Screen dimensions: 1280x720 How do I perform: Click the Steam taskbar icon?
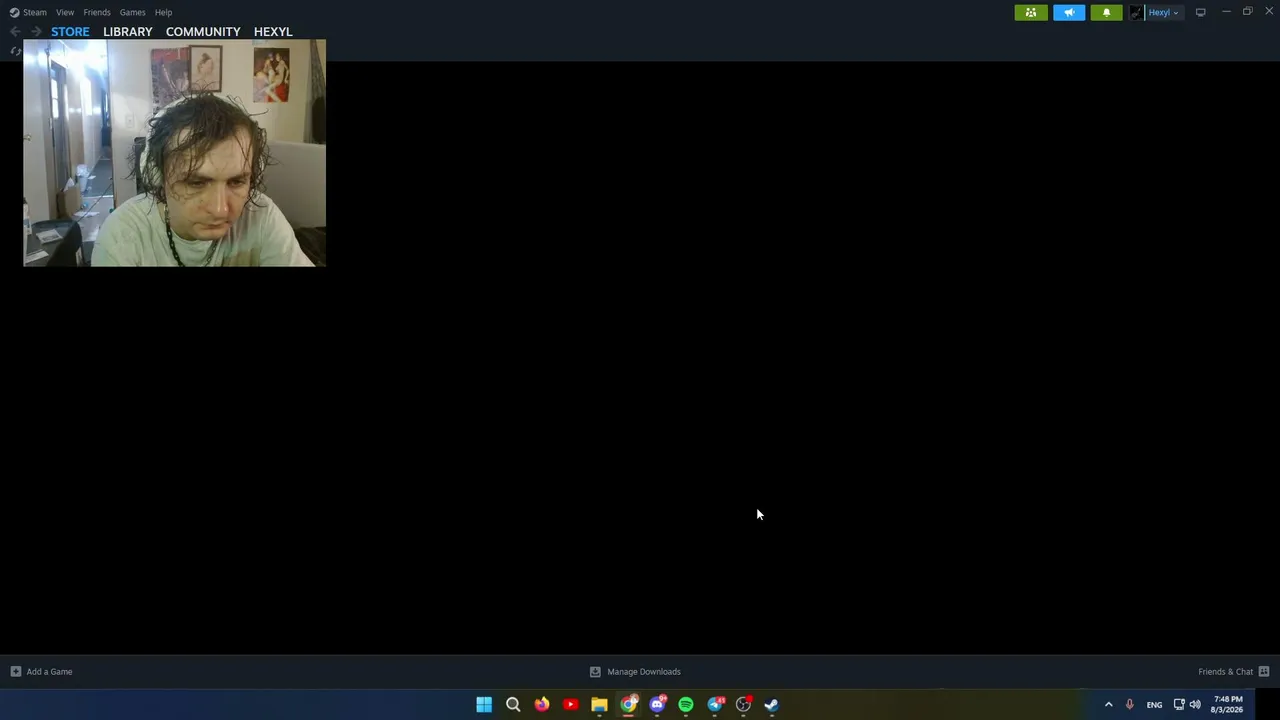coord(771,705)
